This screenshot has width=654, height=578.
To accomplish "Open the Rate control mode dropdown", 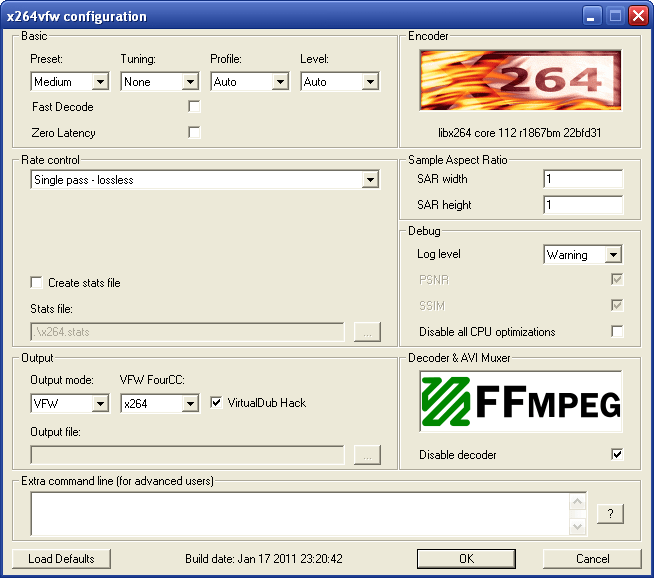I will [x=205, y=180].
